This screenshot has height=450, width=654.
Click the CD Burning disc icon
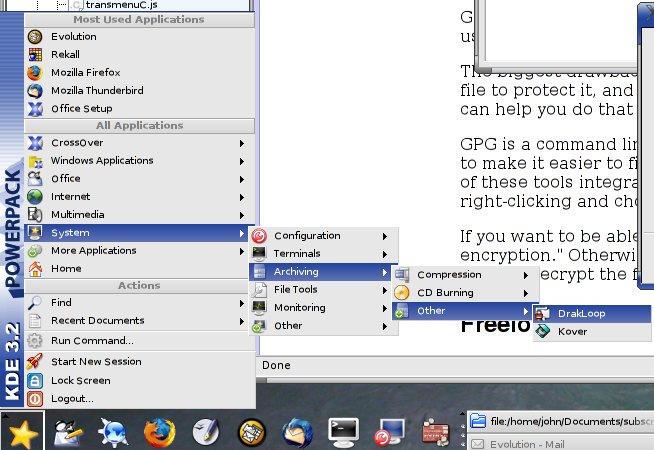402,293
